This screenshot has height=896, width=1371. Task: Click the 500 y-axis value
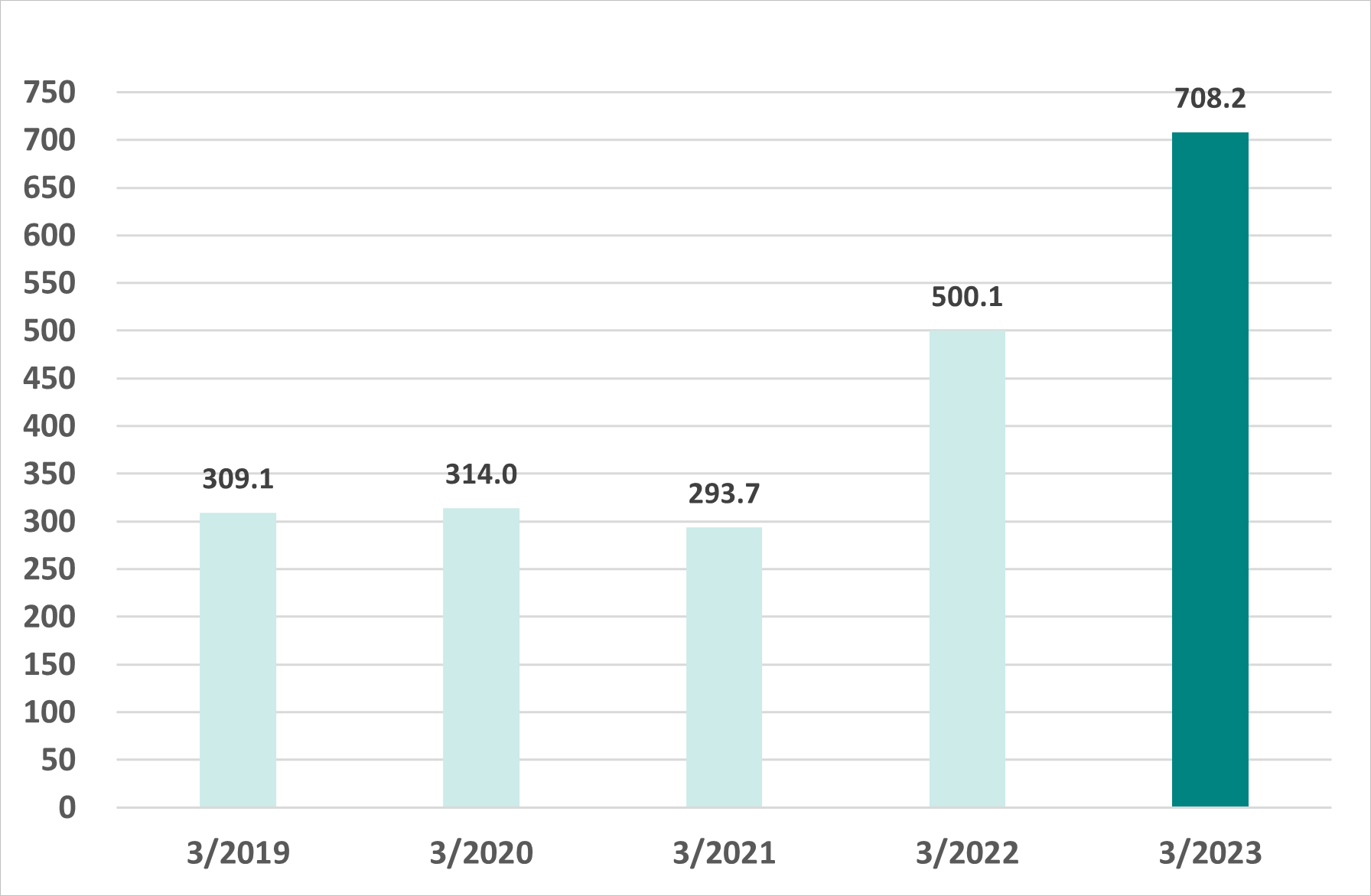[50, 331]
